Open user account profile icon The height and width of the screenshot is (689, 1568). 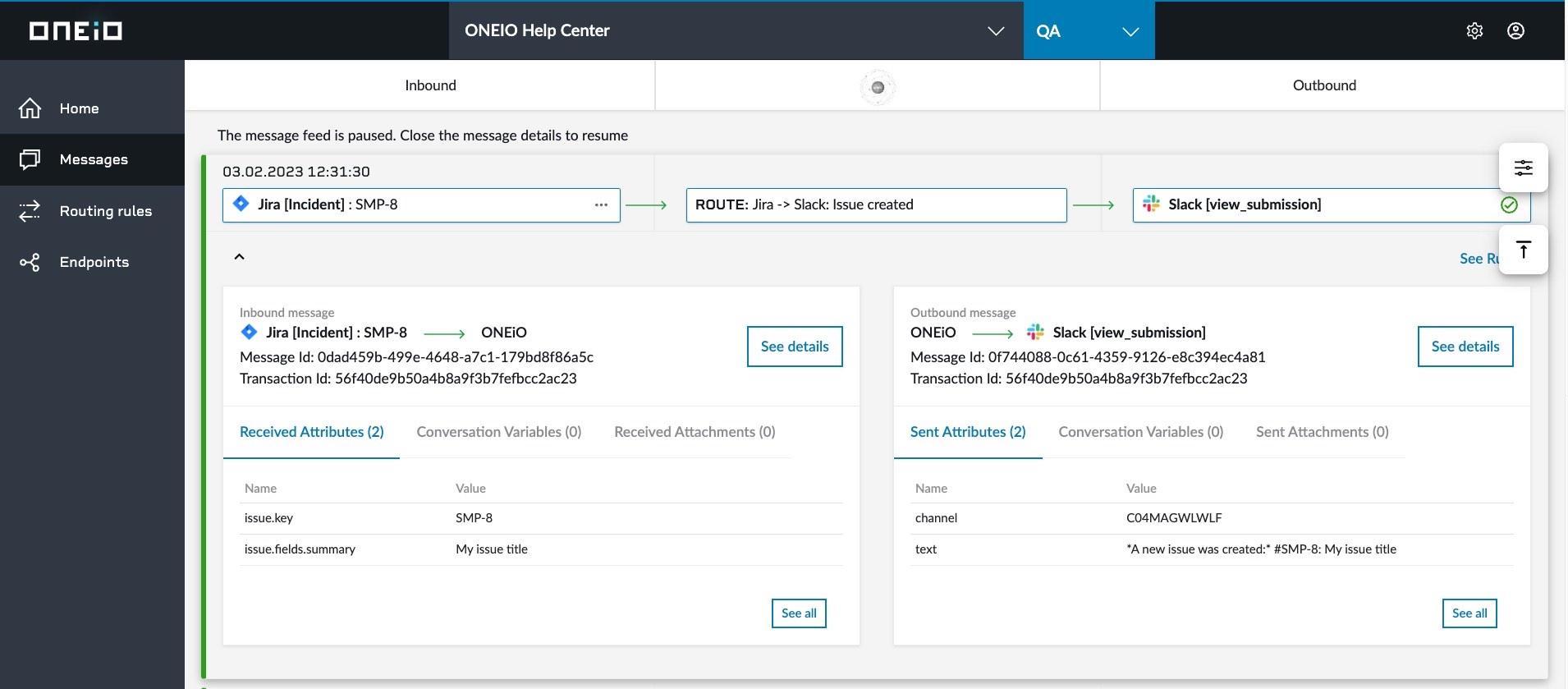1515,31
